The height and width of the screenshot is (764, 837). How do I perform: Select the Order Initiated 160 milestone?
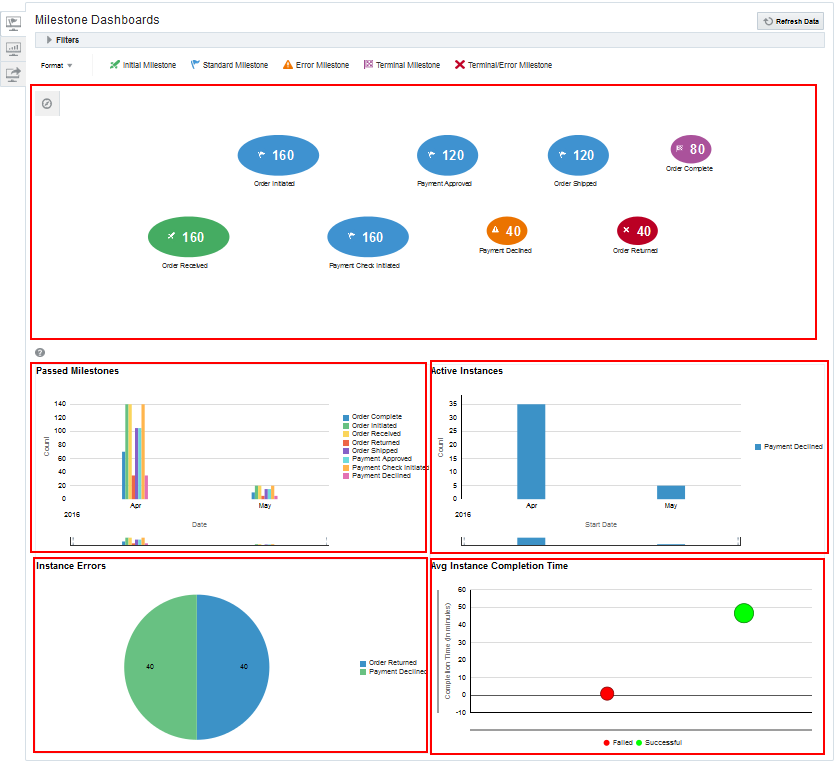[x=278, y=155]
